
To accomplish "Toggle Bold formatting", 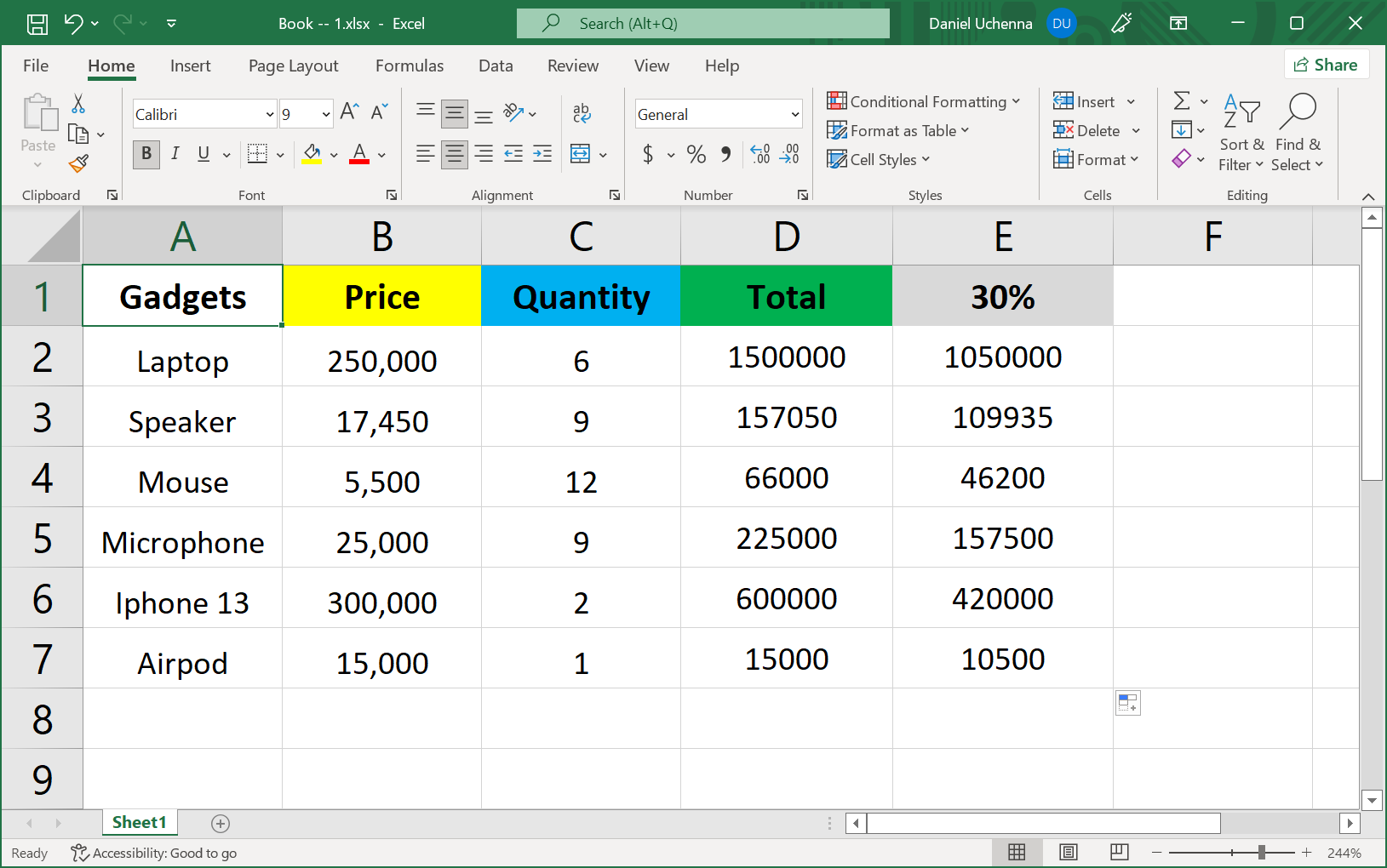I will point(146,154).
